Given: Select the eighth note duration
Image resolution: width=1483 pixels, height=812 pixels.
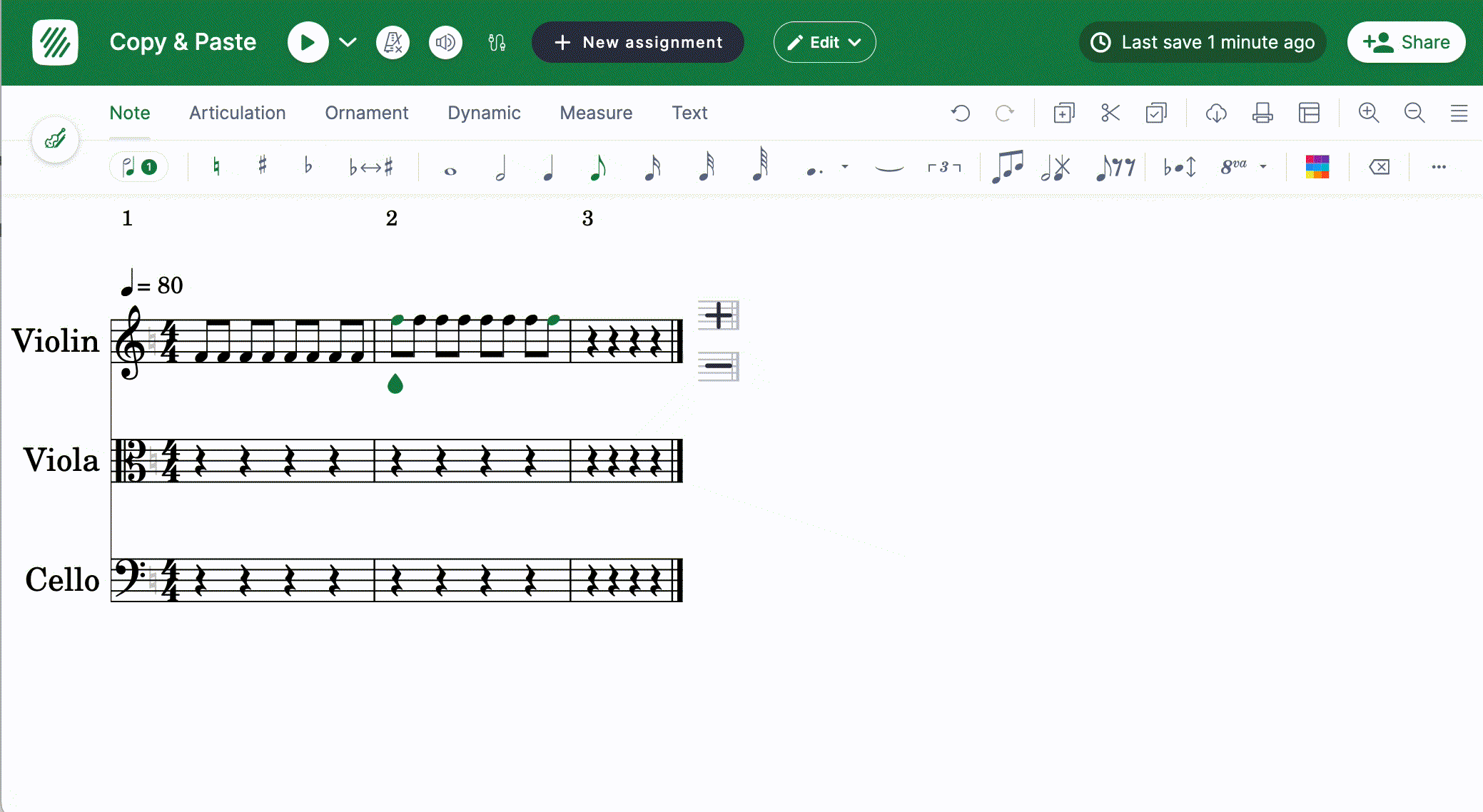Looking at the screenshot, I should [598, 168].
